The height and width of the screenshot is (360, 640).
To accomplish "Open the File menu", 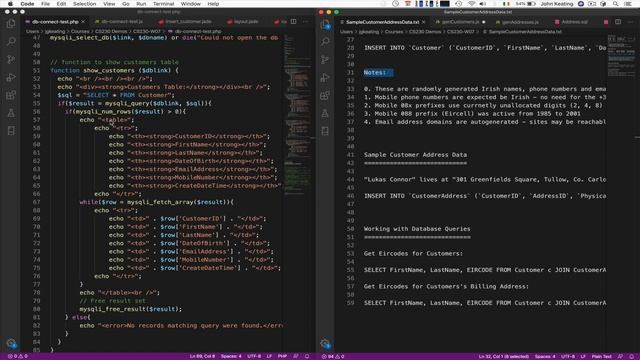I will [45, 4].
